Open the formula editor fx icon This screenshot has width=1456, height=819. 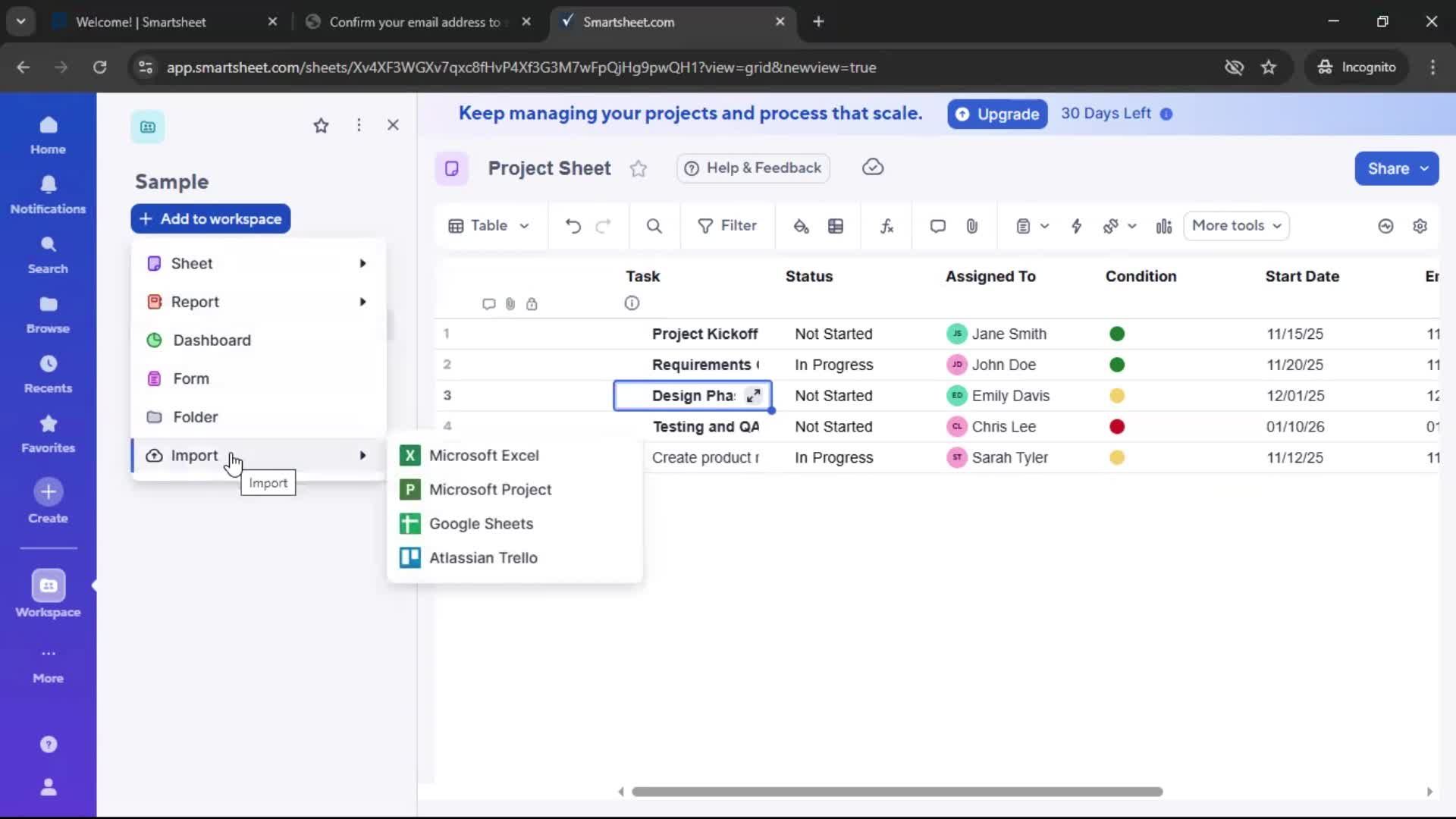point(886,225)
